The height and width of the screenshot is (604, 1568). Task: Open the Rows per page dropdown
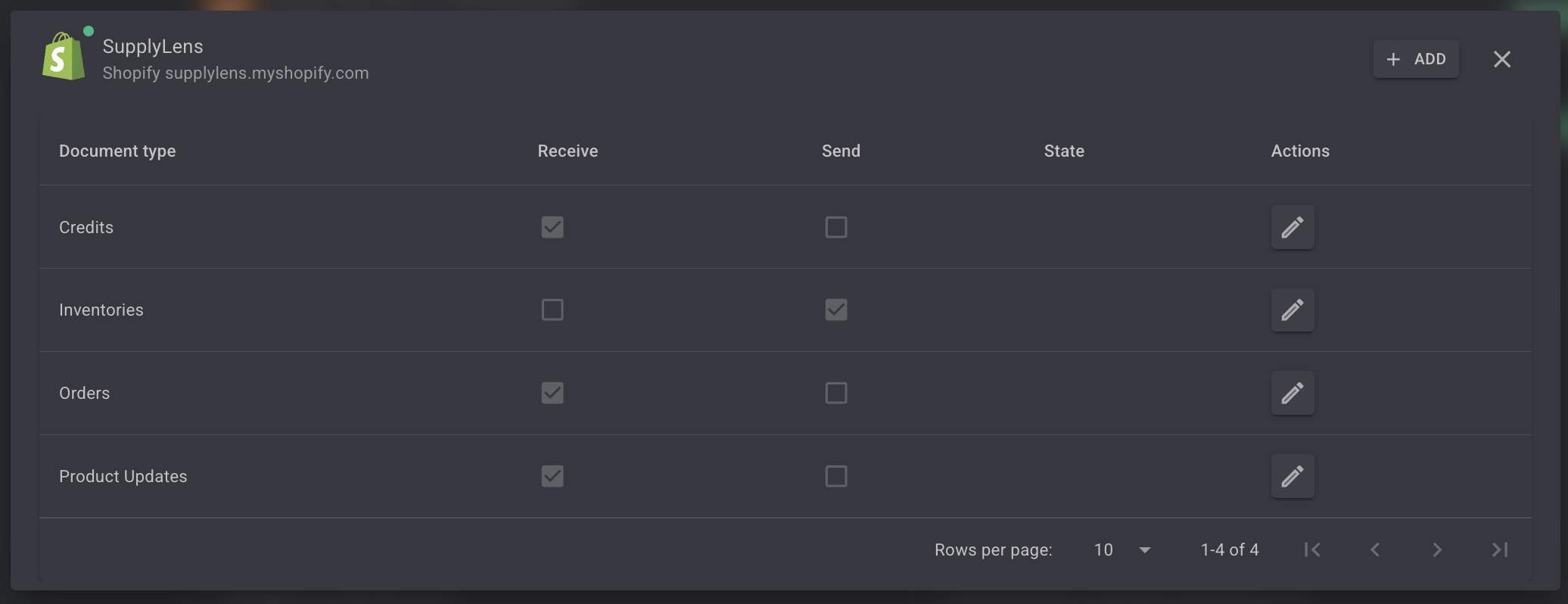tap(1123, 550)
